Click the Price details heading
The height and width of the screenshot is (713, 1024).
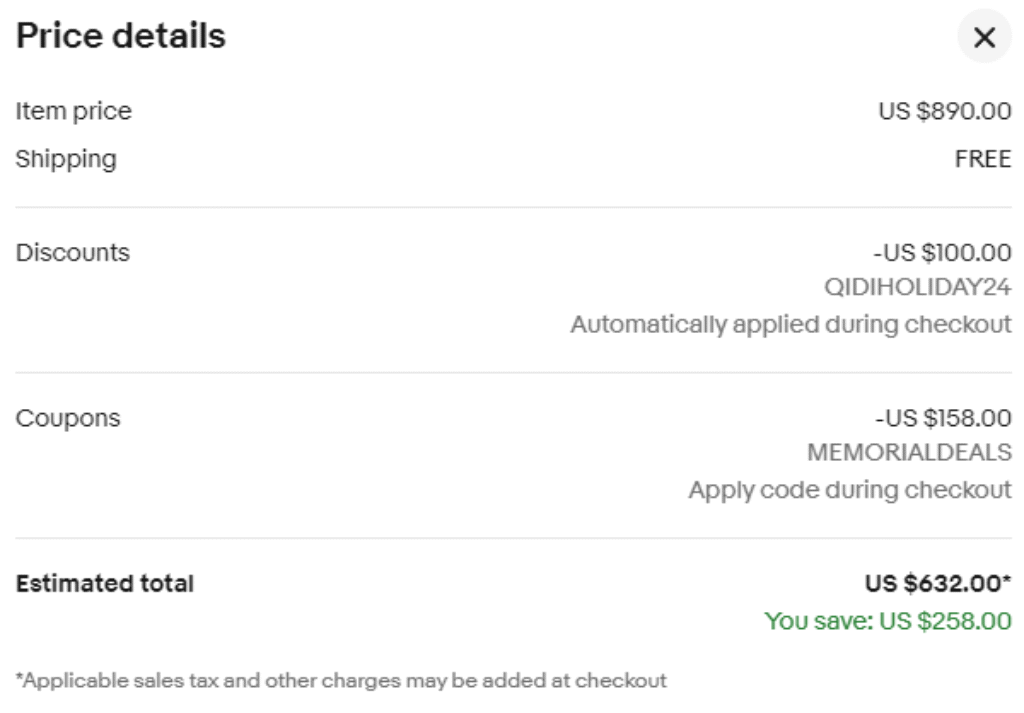pos(121,35)
